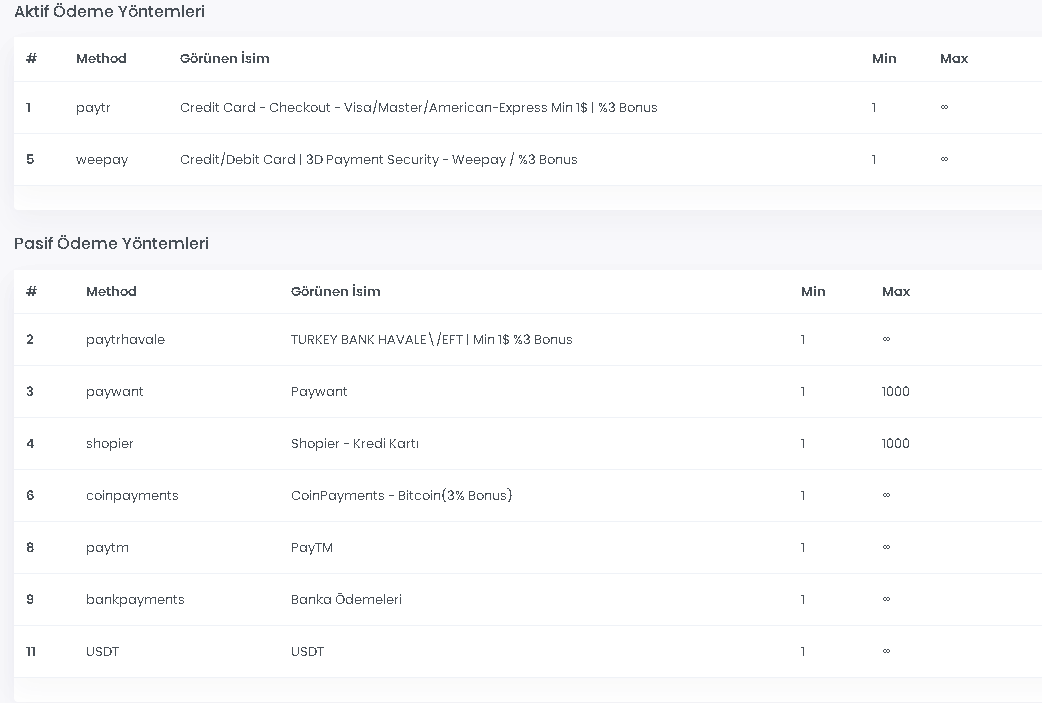Click the USDT method entry
The height and width of the screenshot is (703, 1042).
point(102,651)
